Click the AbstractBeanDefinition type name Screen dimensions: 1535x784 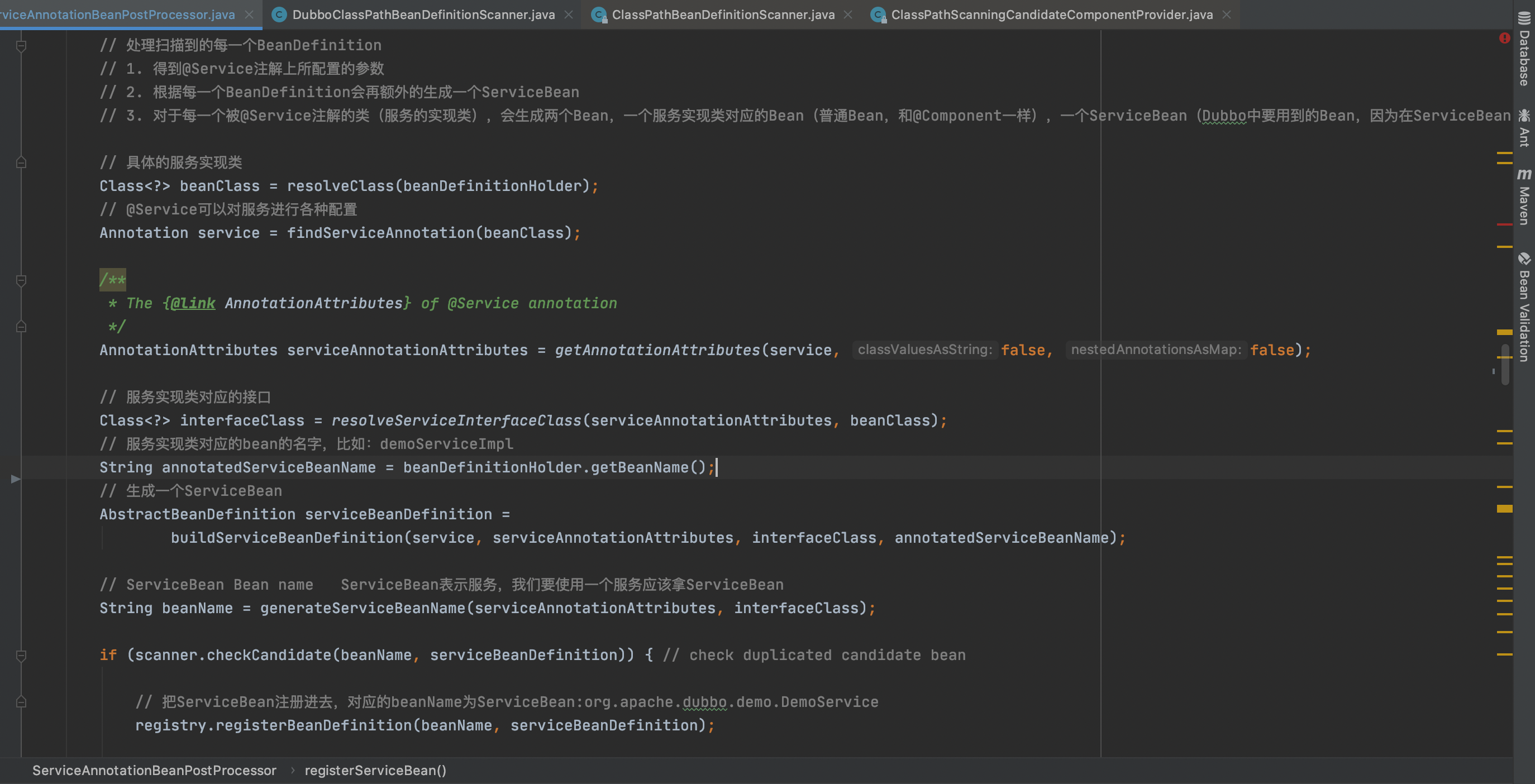pos(197,515)
